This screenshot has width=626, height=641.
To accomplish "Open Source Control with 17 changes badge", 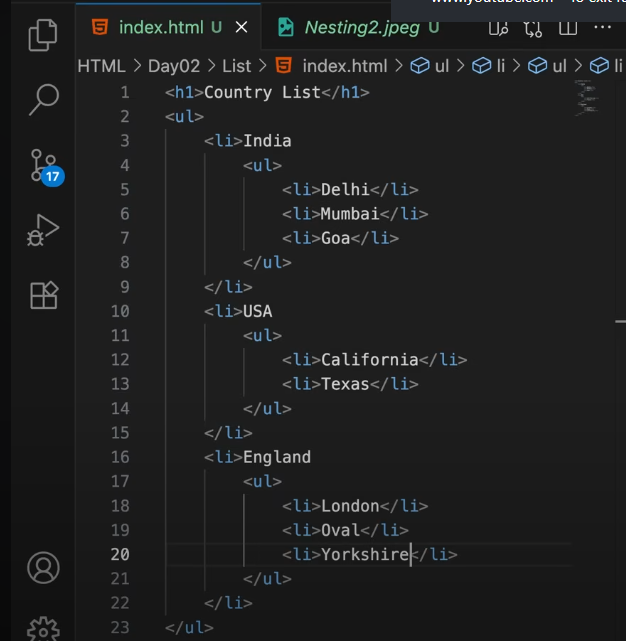I will (x=43, y=166).
